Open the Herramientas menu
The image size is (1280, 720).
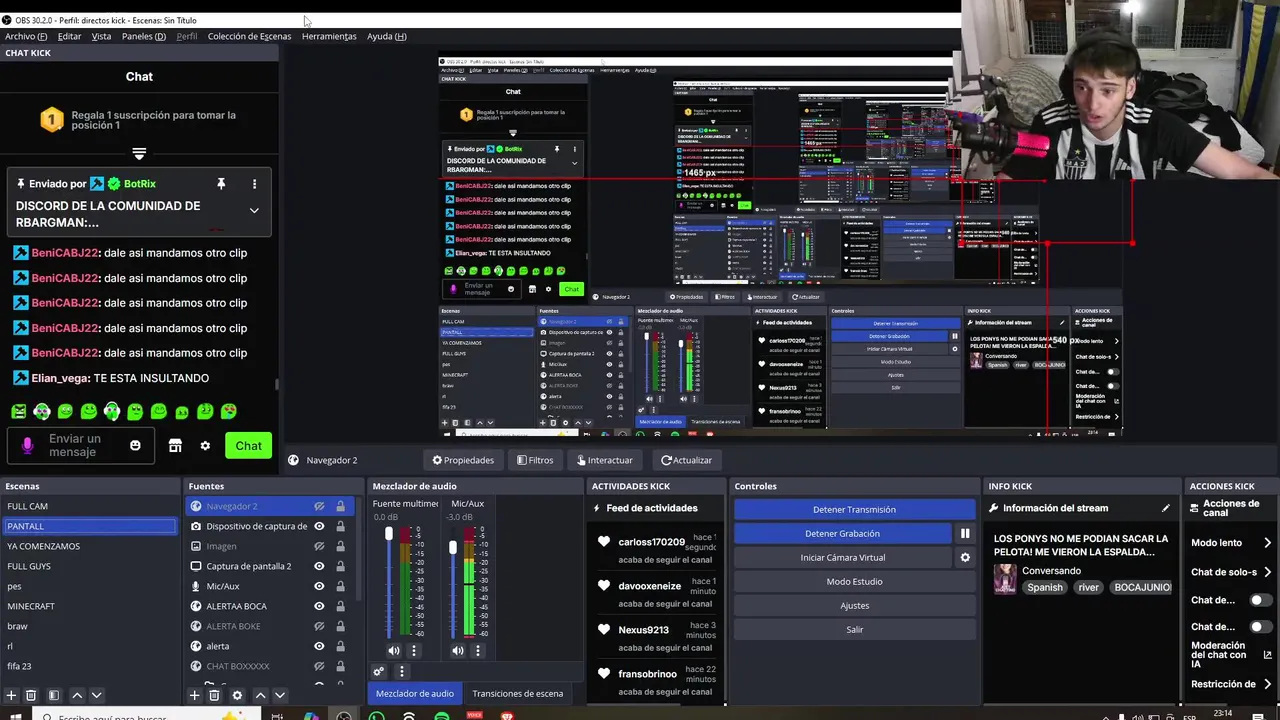(329, 36)
